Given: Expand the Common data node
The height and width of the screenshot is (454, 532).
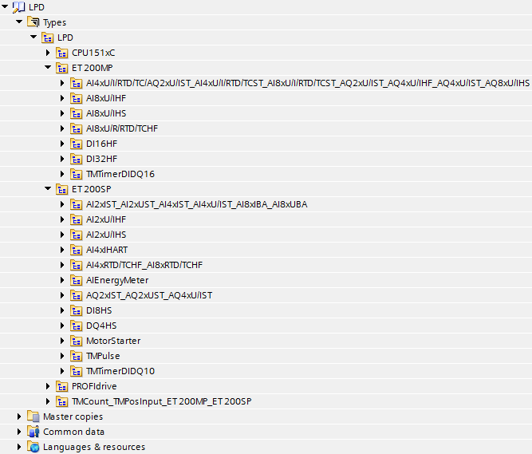Looking at the screenshot, I should [x=19, y=432].
